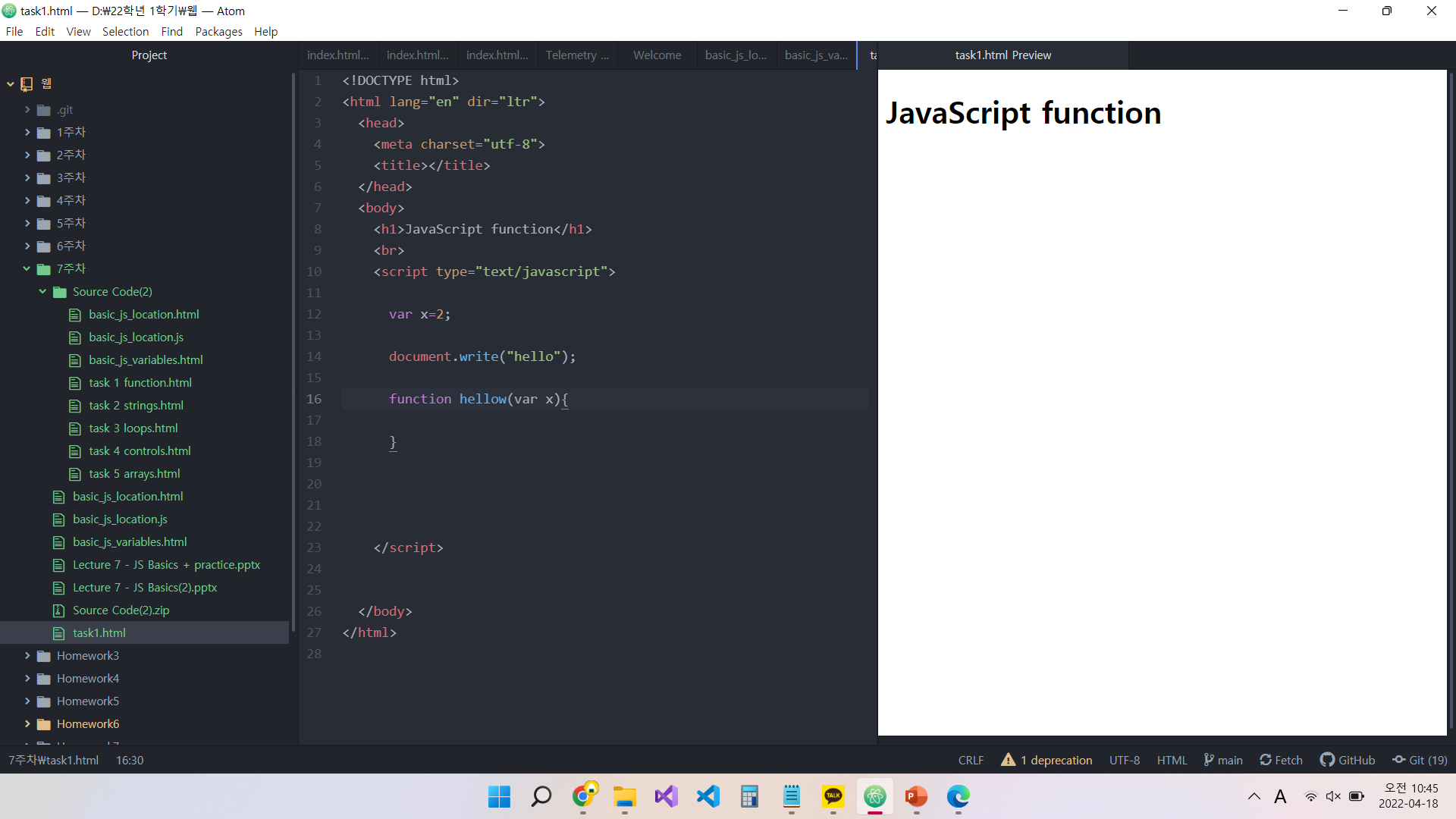Image resolution: width=1456 pixels, height=819 pixels.
Task: Click the git branch main icon
Action: pos(1209,760)
